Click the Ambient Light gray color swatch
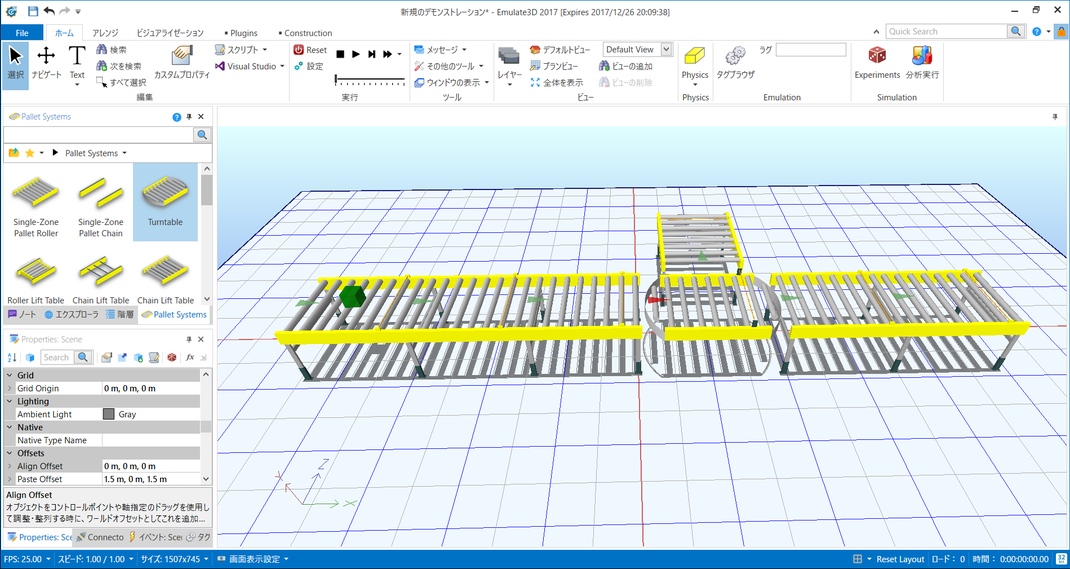Screen dimensions: 1070x569 [109, 414]
